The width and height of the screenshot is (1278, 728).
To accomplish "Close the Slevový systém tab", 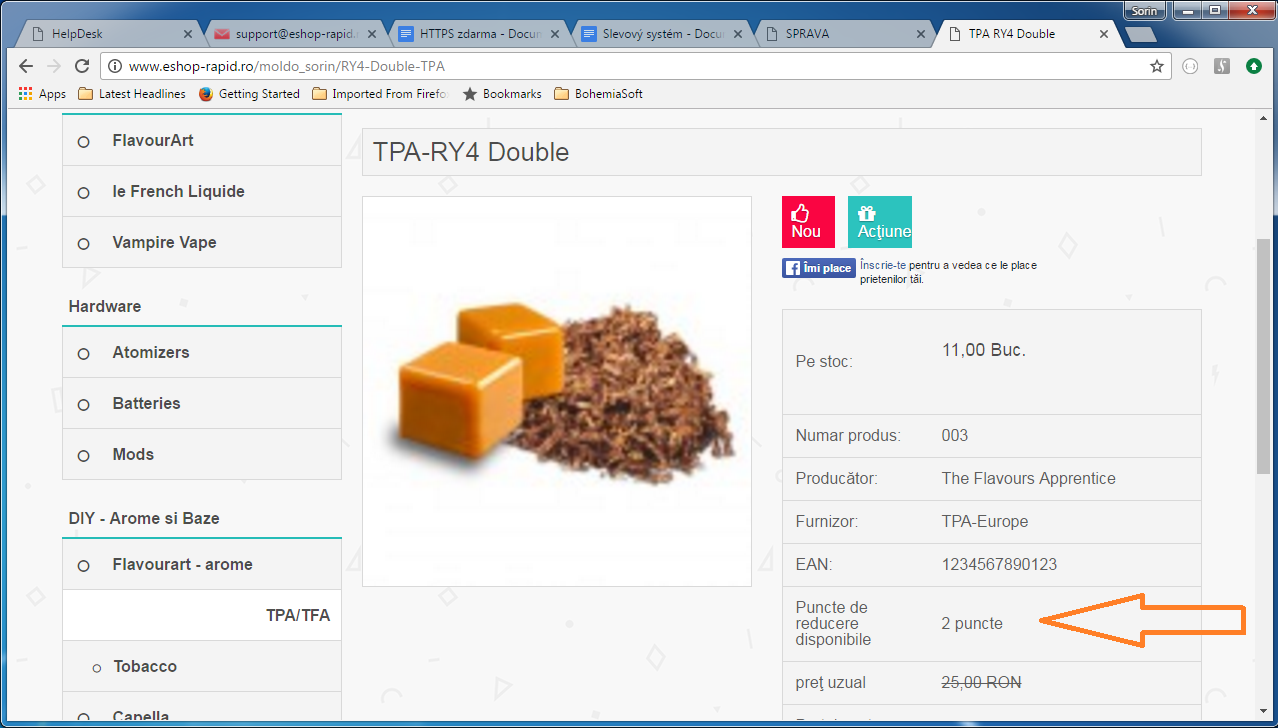I will [x=740, y=34].
